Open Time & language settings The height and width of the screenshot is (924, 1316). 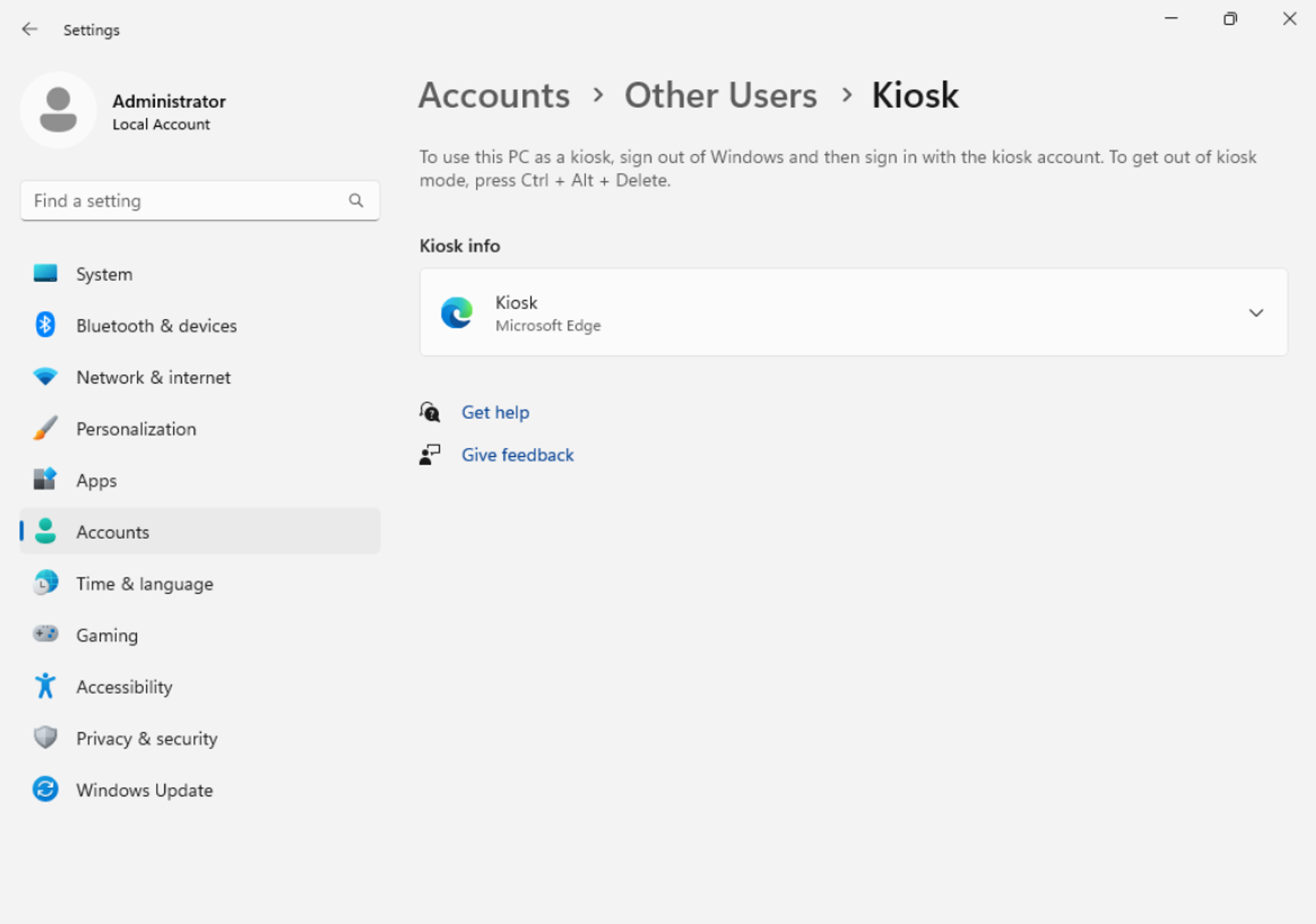tap(200, 583)
